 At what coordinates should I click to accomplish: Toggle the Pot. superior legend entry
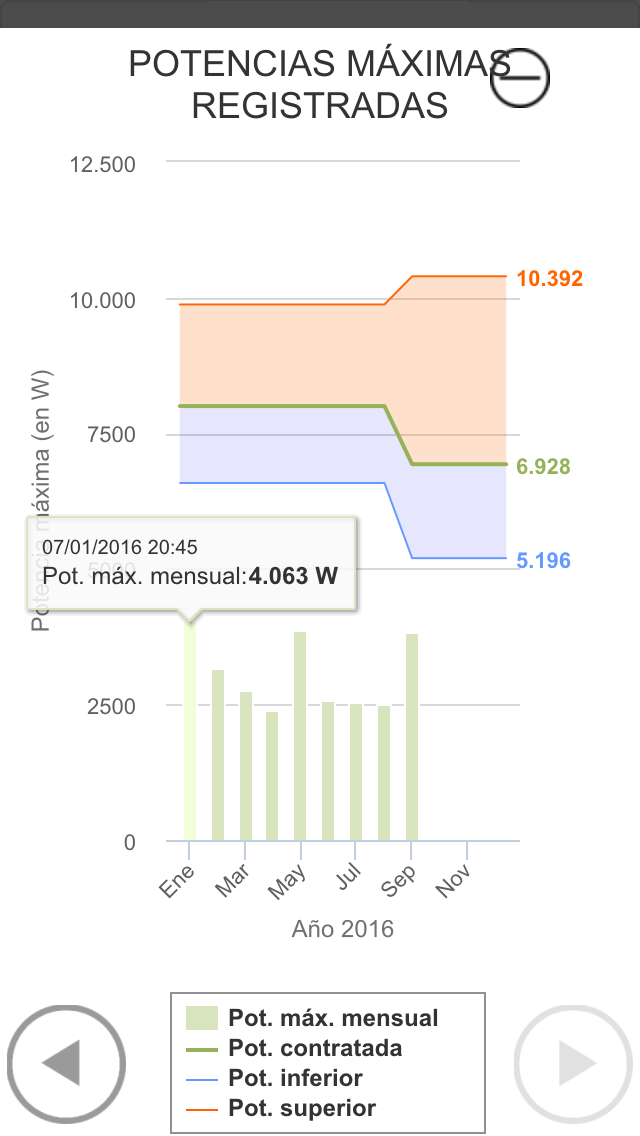(301, 1108)
